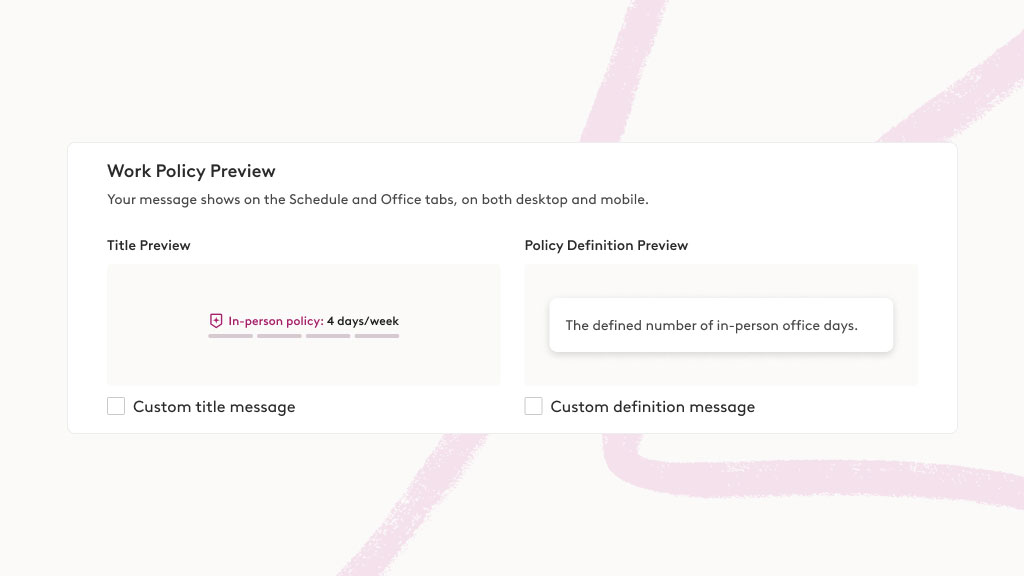Screen dimensions: 1024x576
Task: Click the Schedule and Office tabs description text
Action: pos(378,199)
